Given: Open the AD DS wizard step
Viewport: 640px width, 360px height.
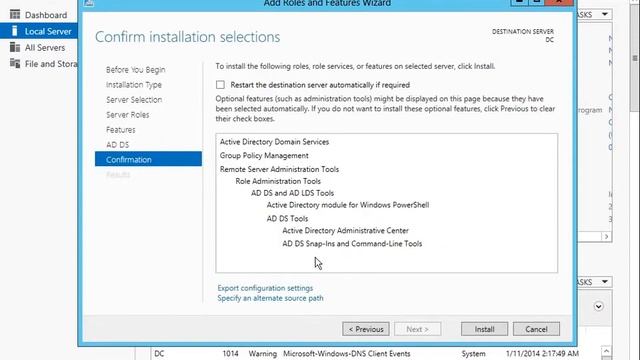Looking at the screenshot, I should 118,144.
